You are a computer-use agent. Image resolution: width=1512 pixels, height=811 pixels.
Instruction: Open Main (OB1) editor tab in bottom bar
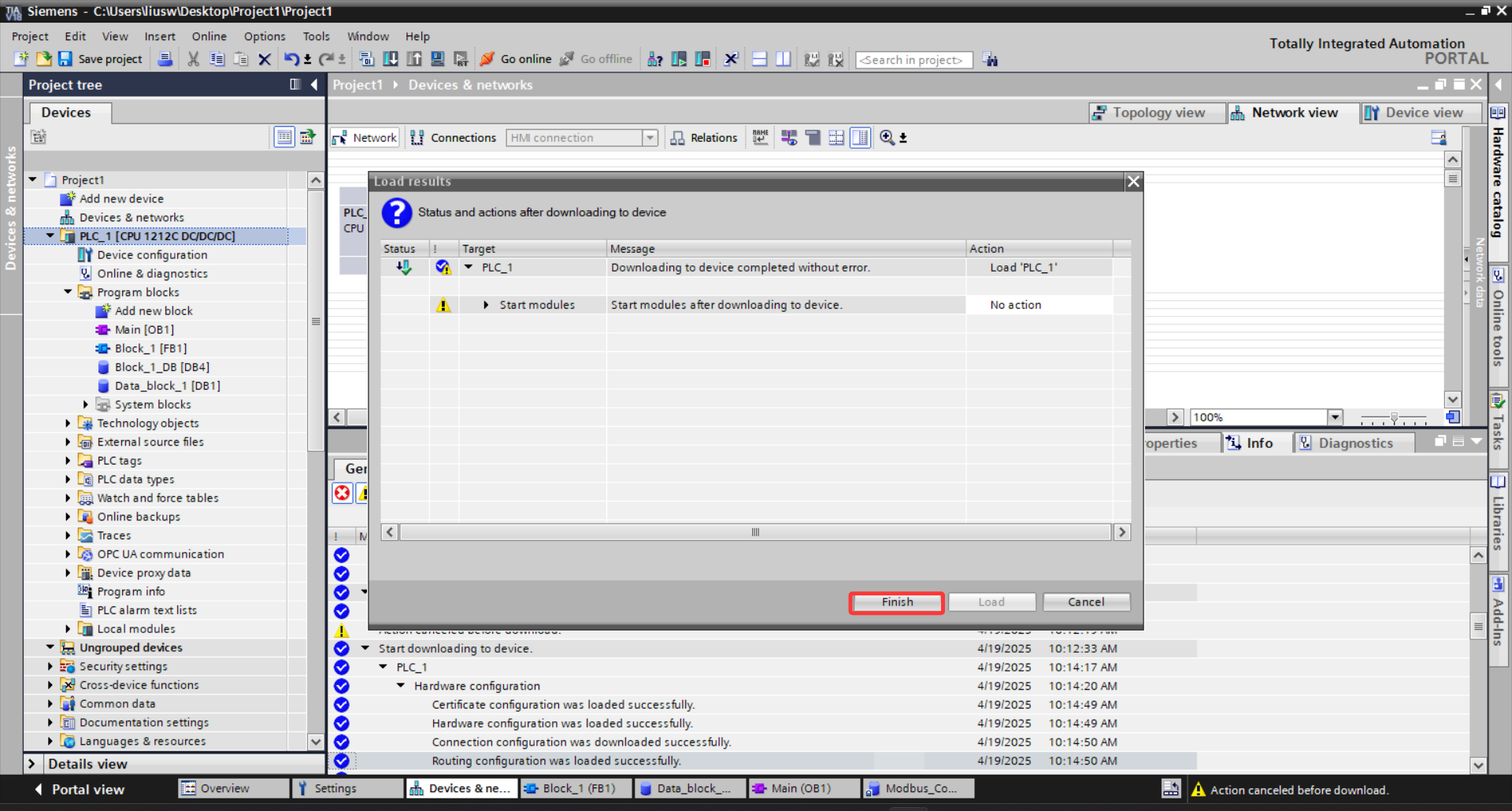pos(802,788)
